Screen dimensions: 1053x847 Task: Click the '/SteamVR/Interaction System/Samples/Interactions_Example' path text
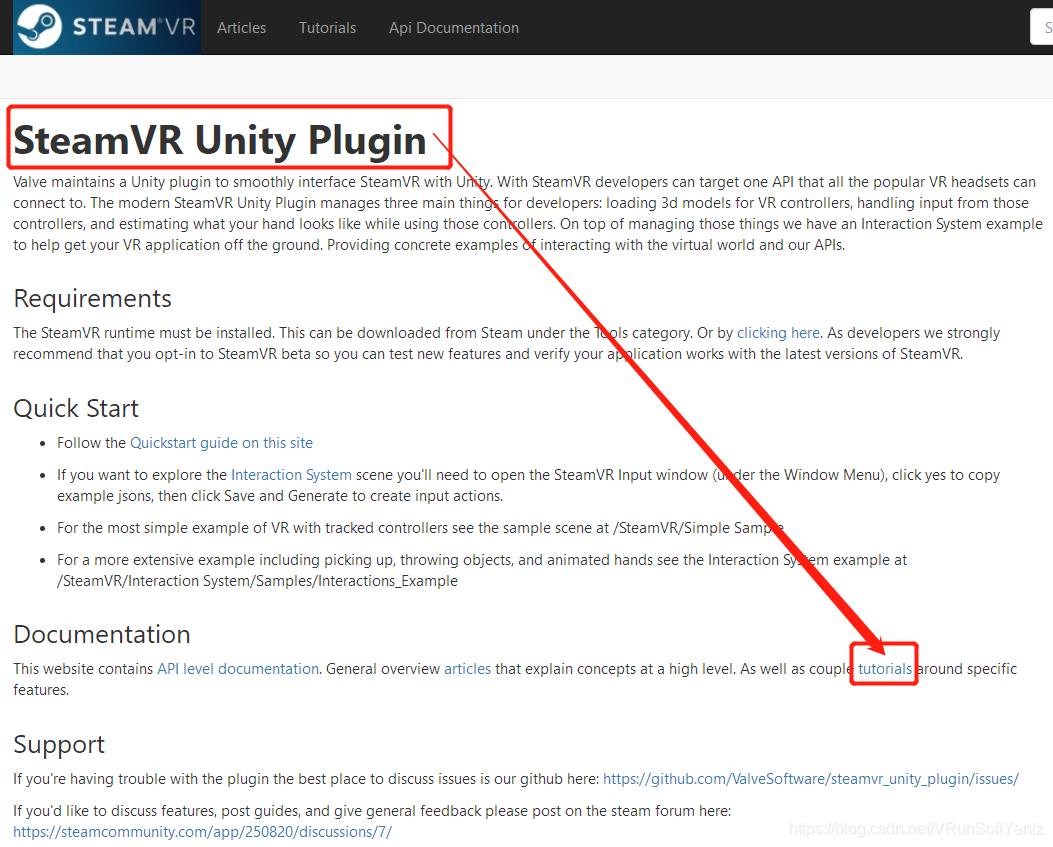[x=257, y=581]
